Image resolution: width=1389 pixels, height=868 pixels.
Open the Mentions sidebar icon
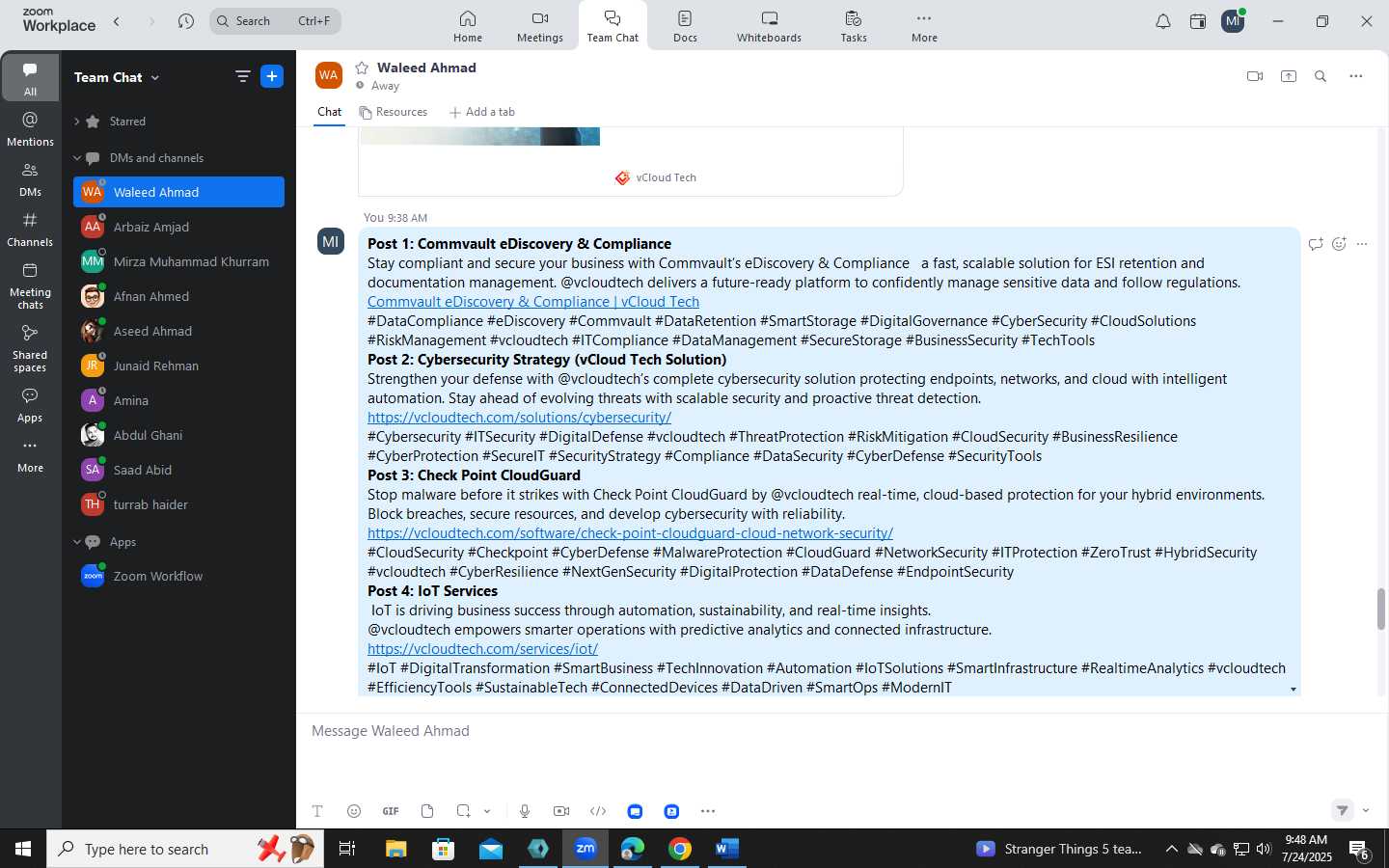coord(30,128)
